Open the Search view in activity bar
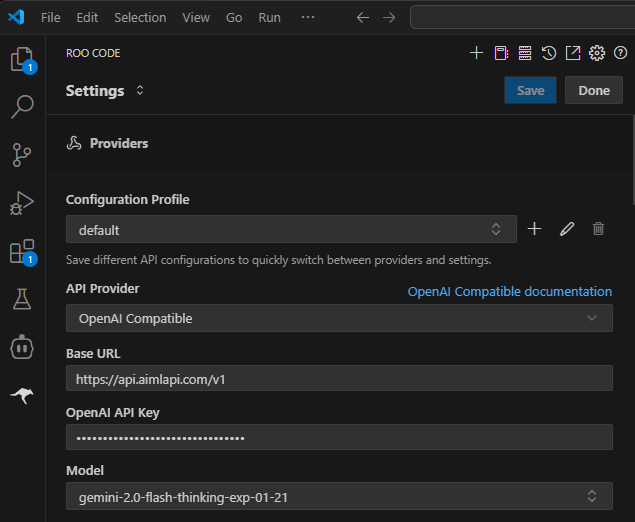Viewport: 635px width, 522px height. point(22,106)
